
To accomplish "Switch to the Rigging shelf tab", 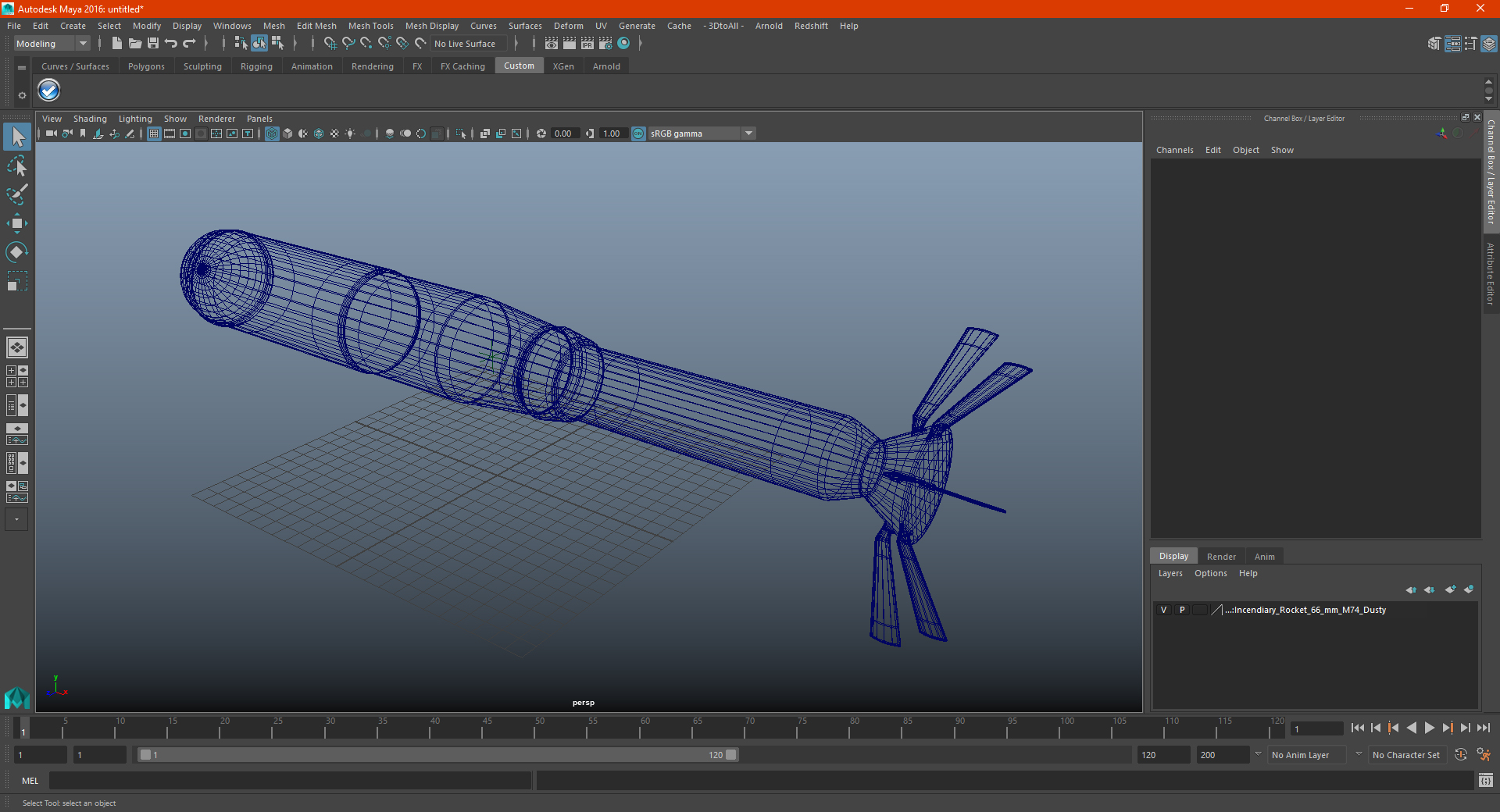I will pyautogui.click(x=256, y=66).
